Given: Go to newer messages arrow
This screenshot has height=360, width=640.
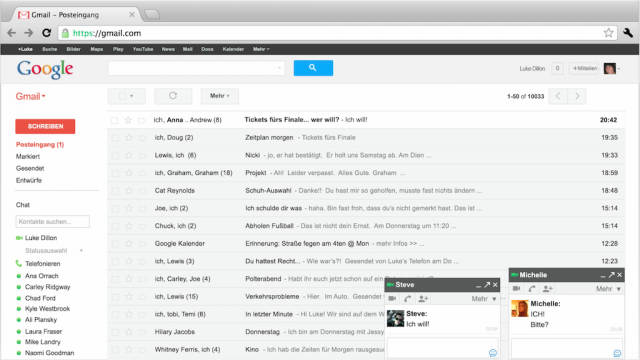Looking at the screenshot, I should point(558,96).
